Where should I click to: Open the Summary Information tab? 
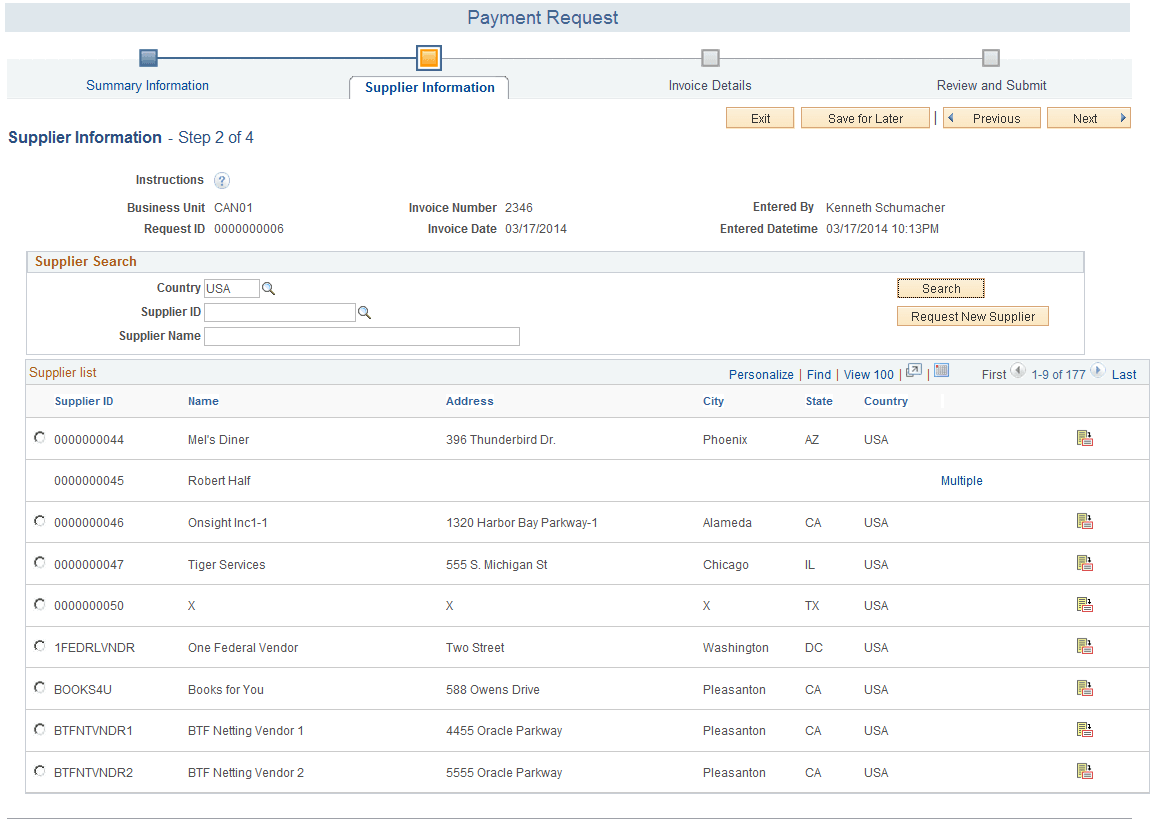click(x=147, y=85)
